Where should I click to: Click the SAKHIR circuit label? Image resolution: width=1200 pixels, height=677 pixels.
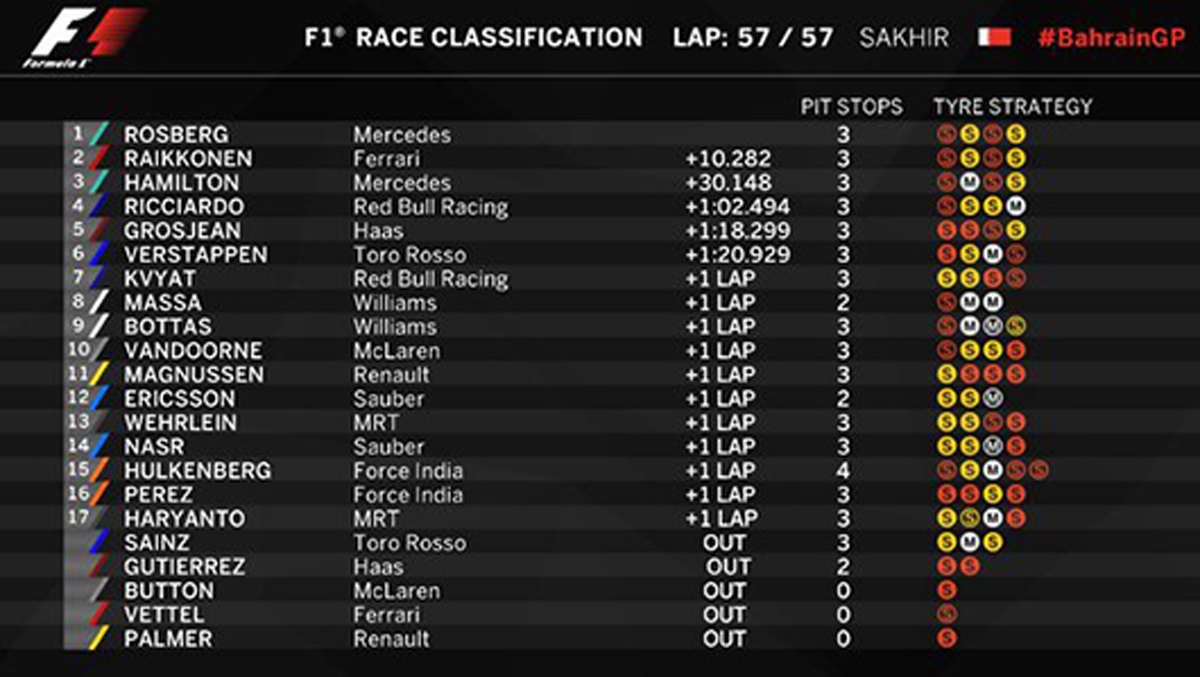(x=904, y=38)
